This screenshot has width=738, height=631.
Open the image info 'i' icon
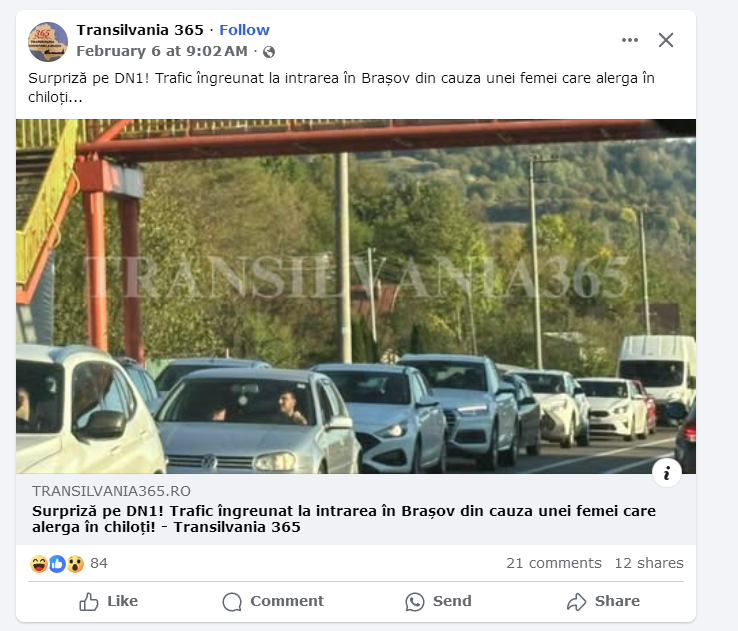(667, 473)
